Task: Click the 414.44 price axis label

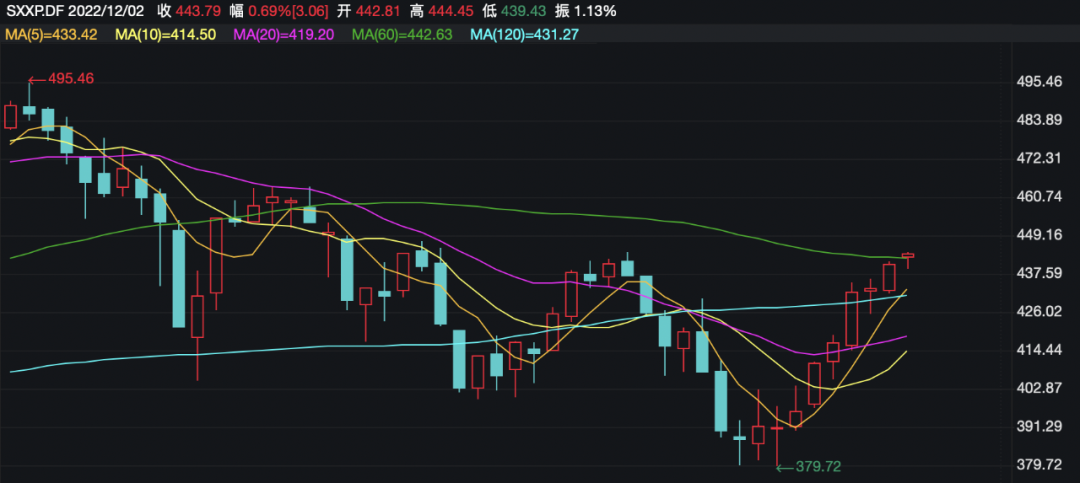Action: pyautogui.click(x=1039, y=350)
